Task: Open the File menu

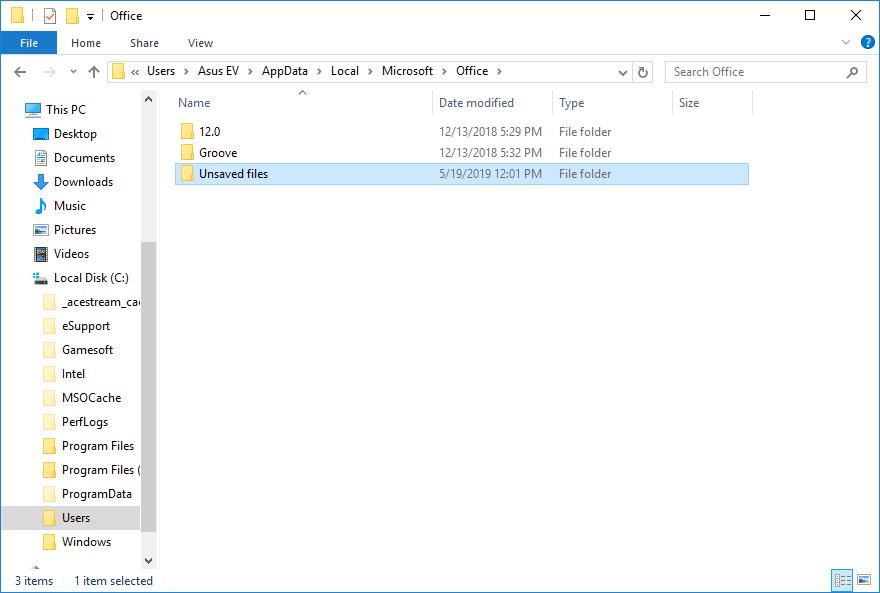Action: 29,43
